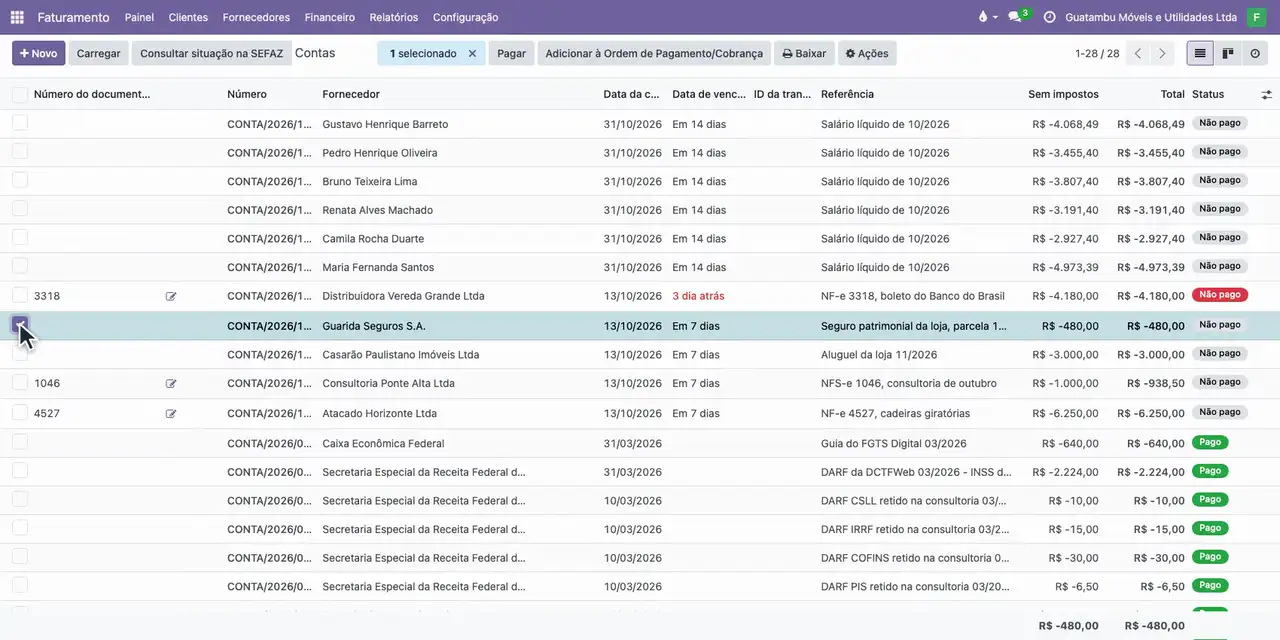
Task: Open the Clientes menu
Action: [x=188, y=17]
